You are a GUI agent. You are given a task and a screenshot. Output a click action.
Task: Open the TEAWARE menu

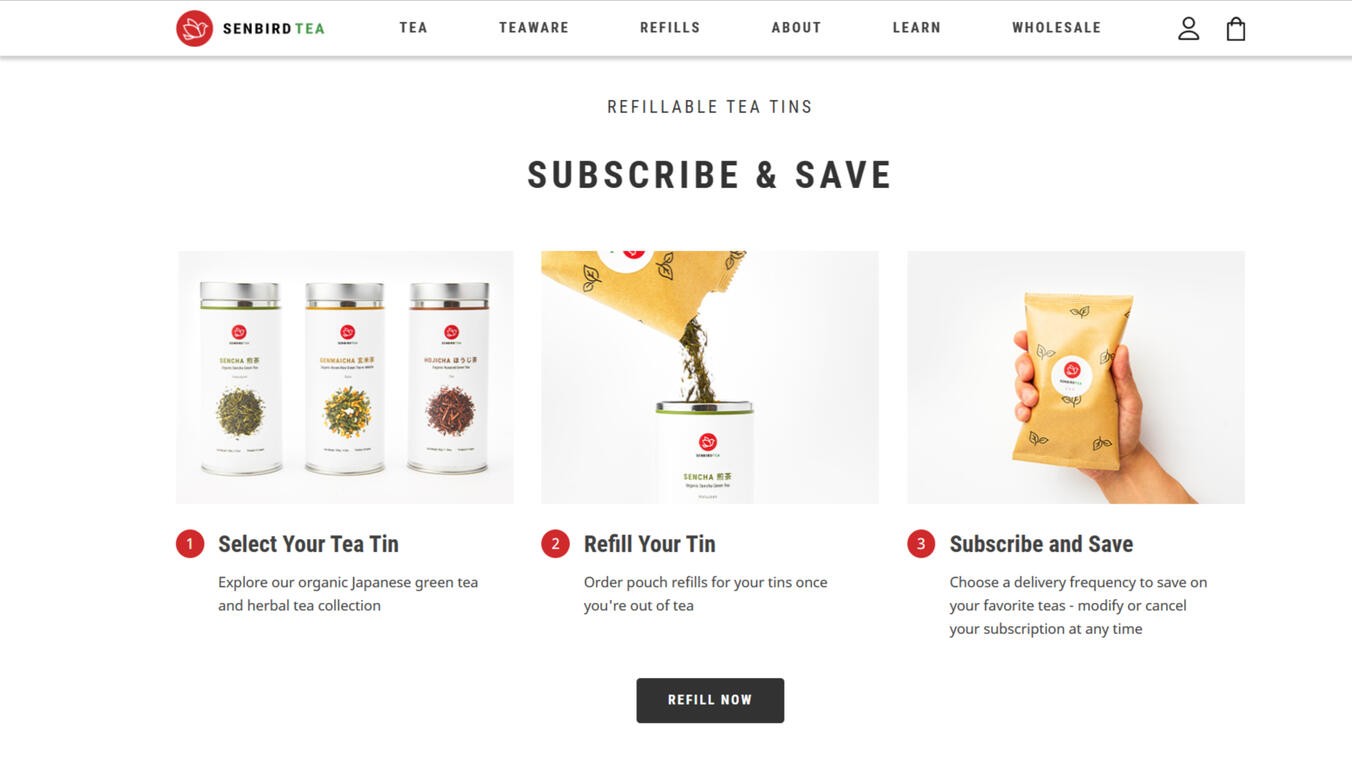pyautogui.click(x=534, y=28)
